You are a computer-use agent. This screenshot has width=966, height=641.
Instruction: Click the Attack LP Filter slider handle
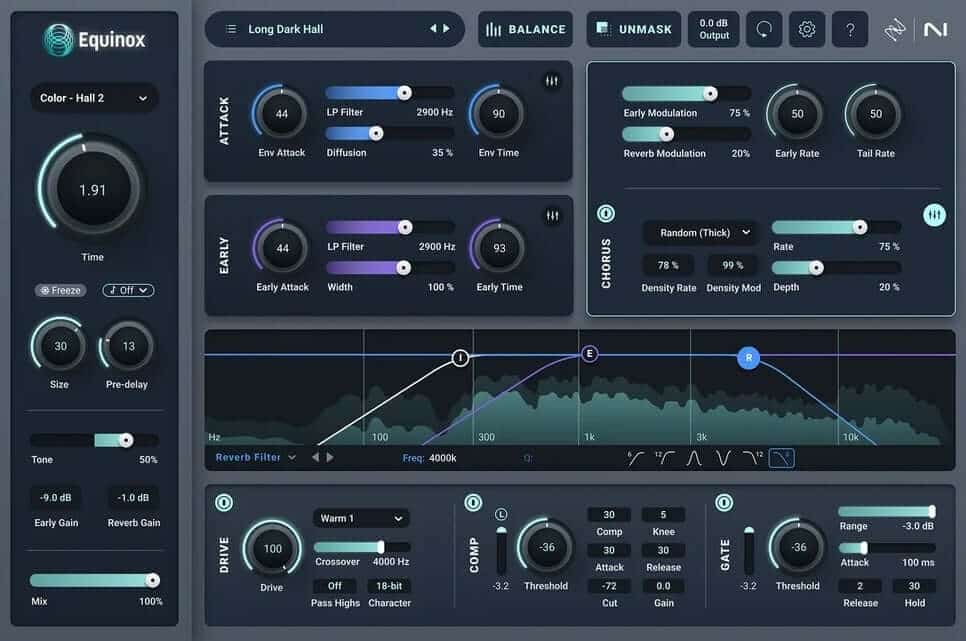(x=404, y=93)
